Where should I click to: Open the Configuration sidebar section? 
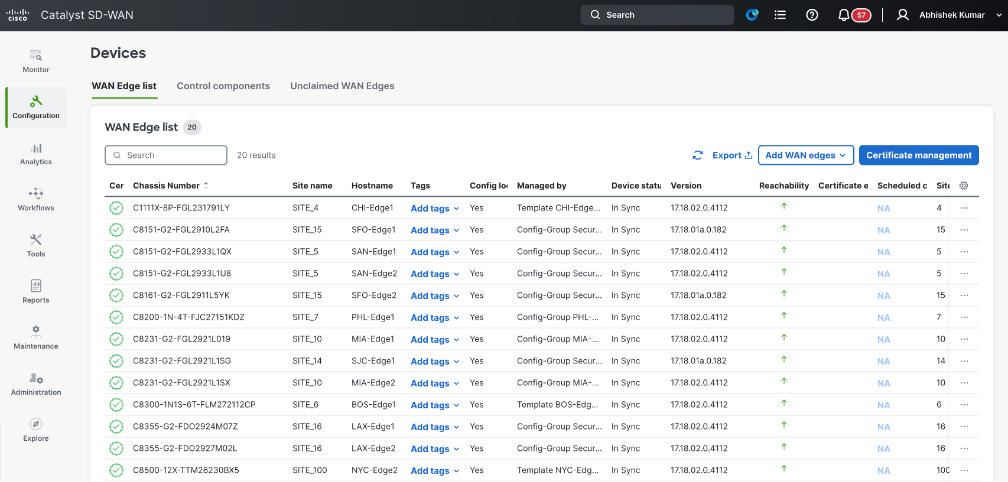point(36,107)
